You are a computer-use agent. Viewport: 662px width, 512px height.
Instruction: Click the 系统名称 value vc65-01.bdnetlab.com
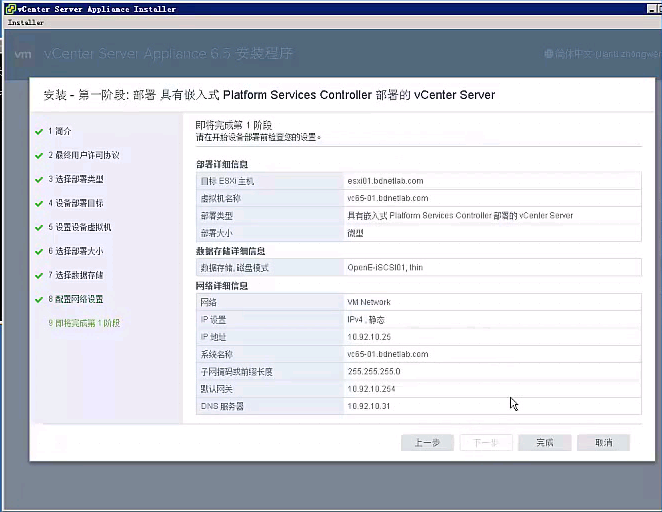point(388,354)
